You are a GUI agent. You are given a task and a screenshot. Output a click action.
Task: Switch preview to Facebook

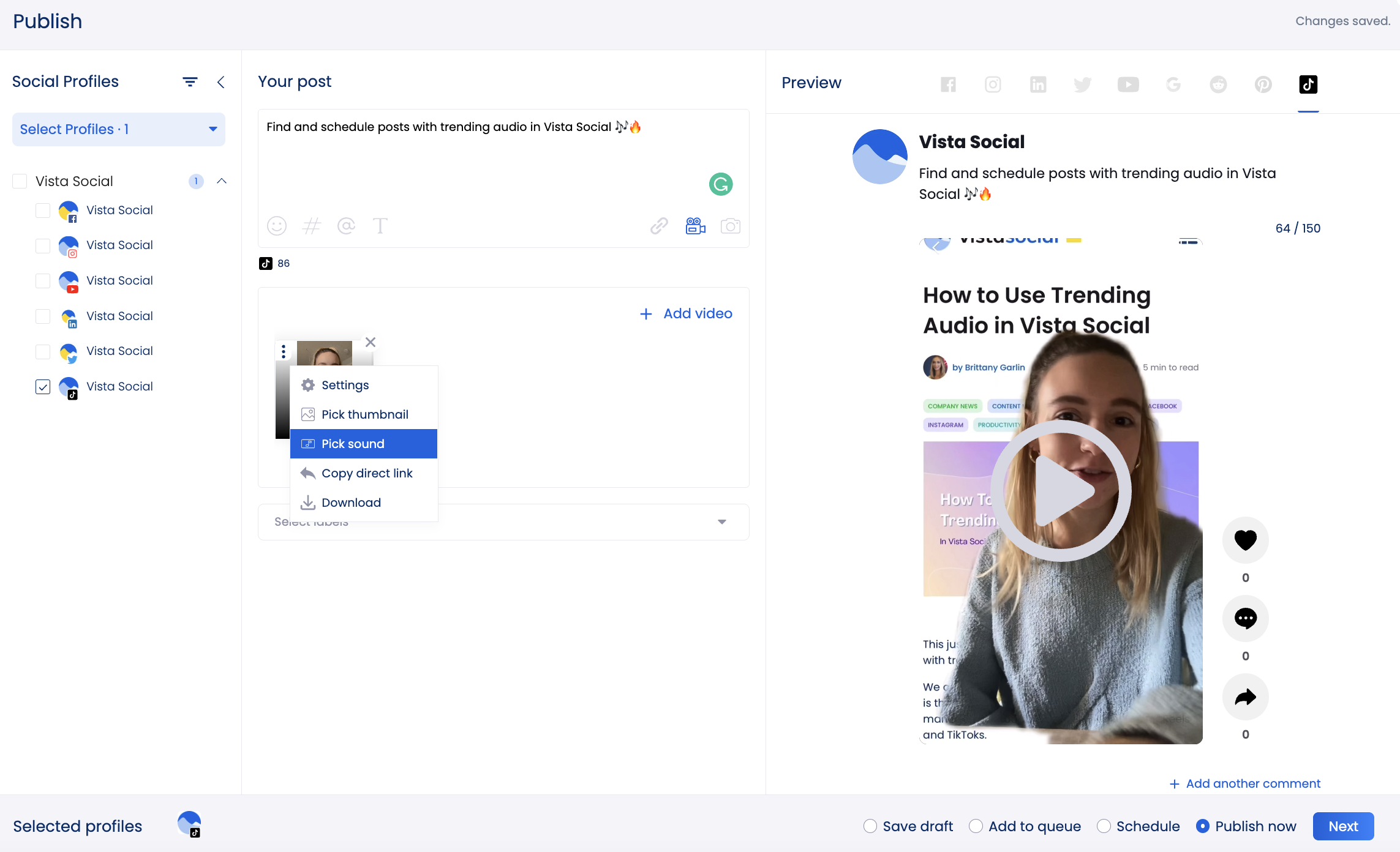[948, 84]
